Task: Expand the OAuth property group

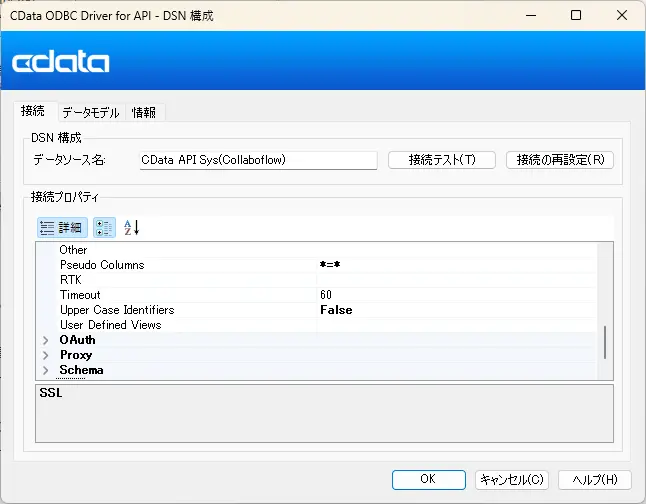Action: tap(45, 341)
